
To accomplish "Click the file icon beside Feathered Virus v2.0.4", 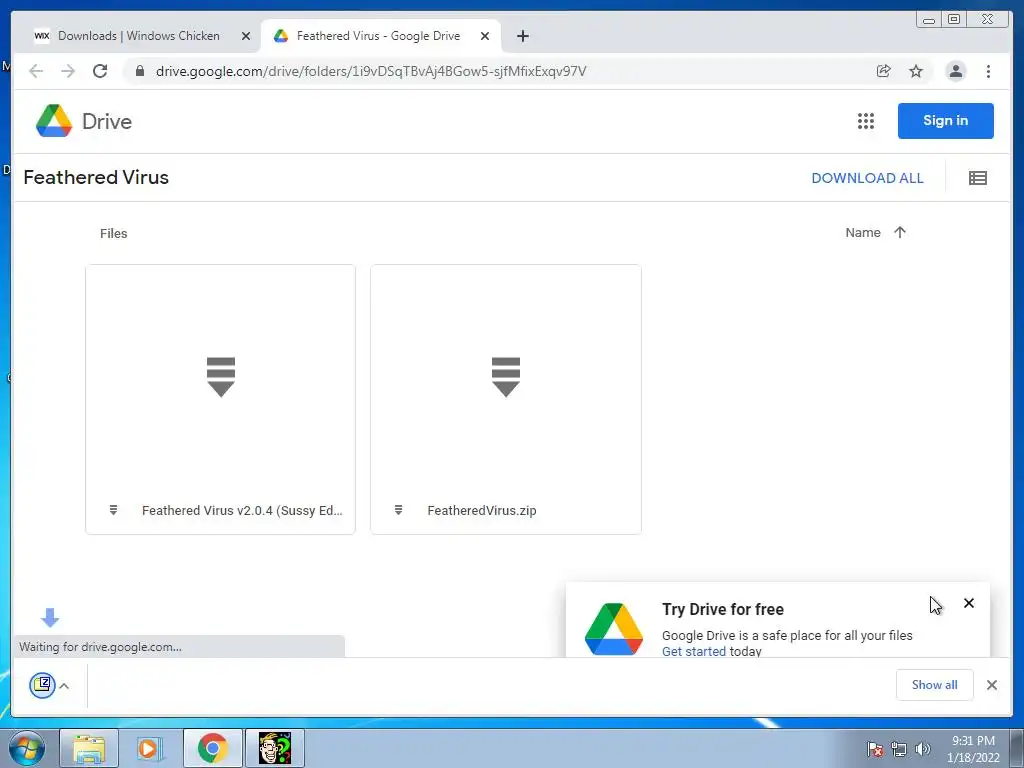I will point(114,510).
